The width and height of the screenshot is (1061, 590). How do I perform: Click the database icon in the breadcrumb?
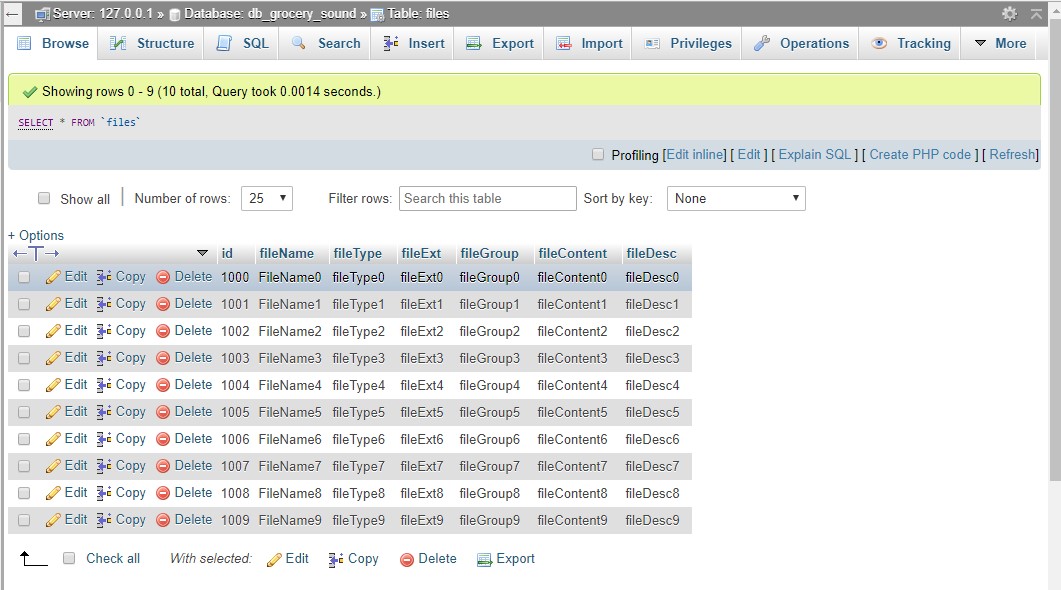pyautogui.click(x=175, y=14)
